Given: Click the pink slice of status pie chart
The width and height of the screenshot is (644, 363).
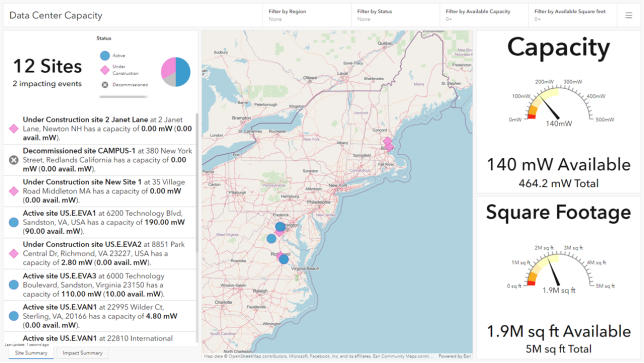Looking at the screenshot, I should click(x=168, y=68).
